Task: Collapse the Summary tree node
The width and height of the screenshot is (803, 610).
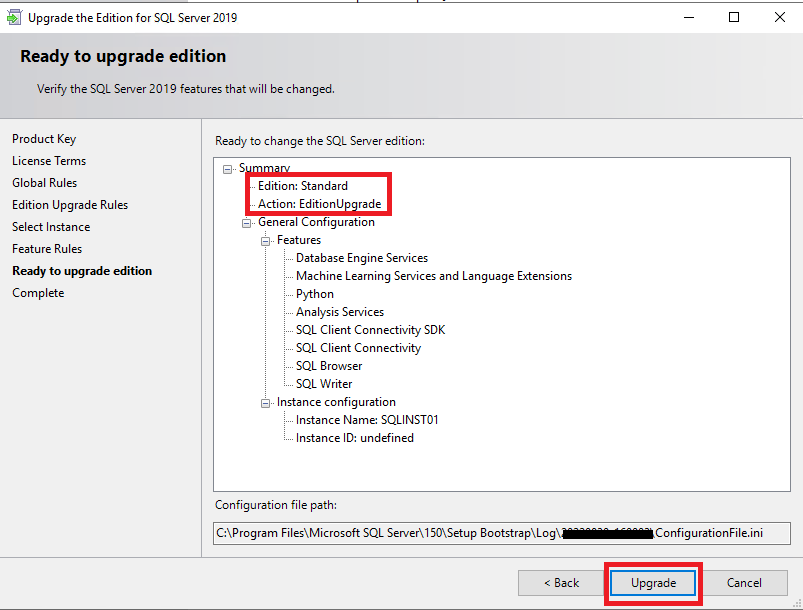Action: point(227,169)
